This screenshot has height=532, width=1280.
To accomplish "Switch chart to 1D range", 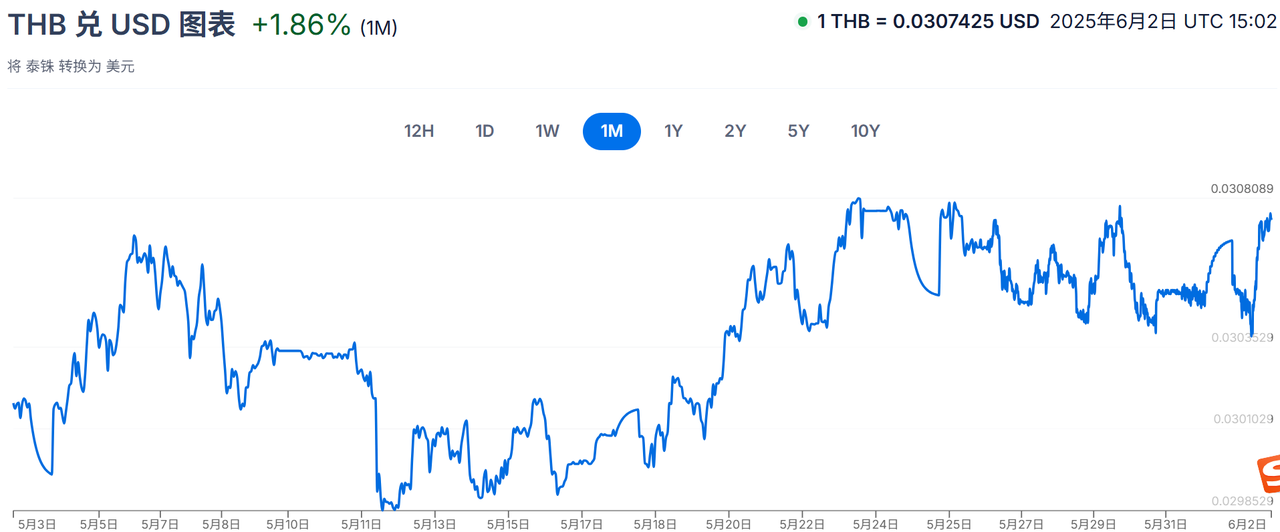I will pyautogui.click(x=485, y=131).
